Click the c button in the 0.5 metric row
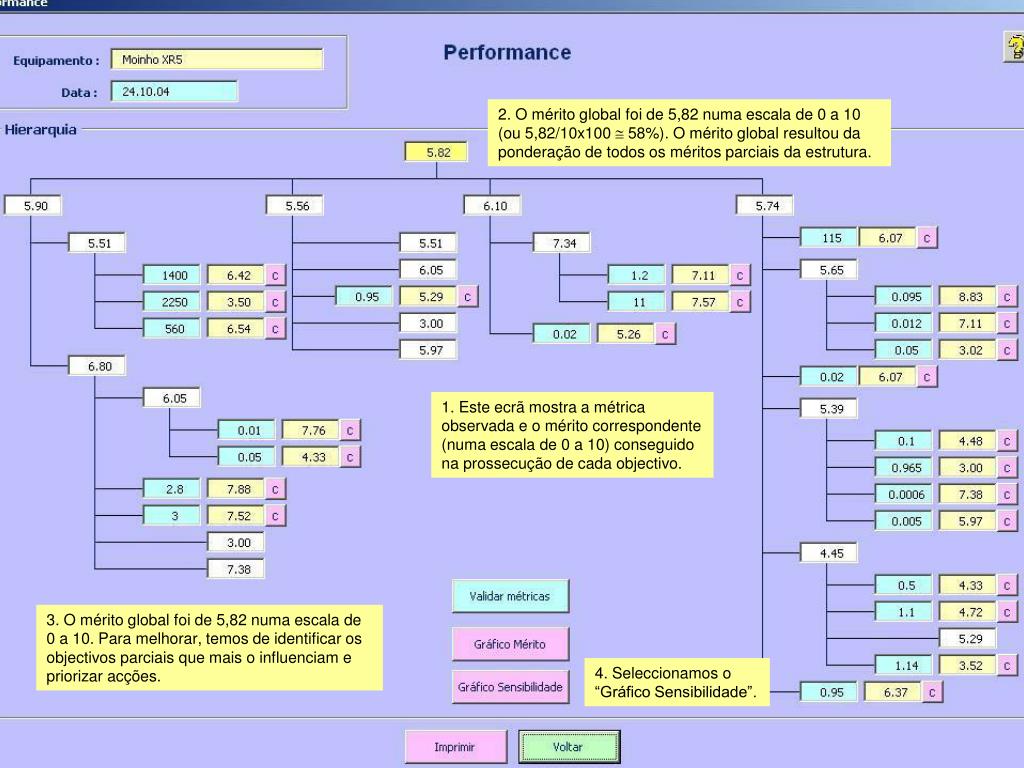 [1007, 586]
